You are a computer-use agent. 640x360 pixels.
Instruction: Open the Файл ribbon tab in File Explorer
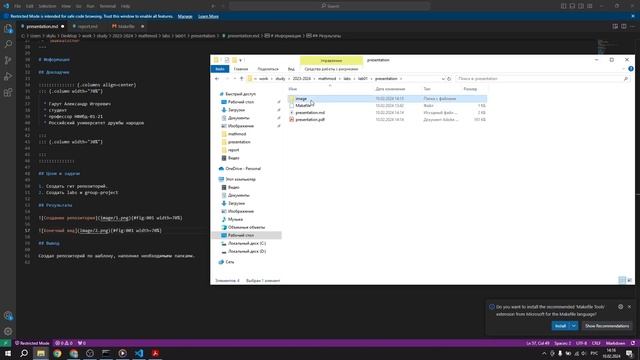tap(220, 69)
